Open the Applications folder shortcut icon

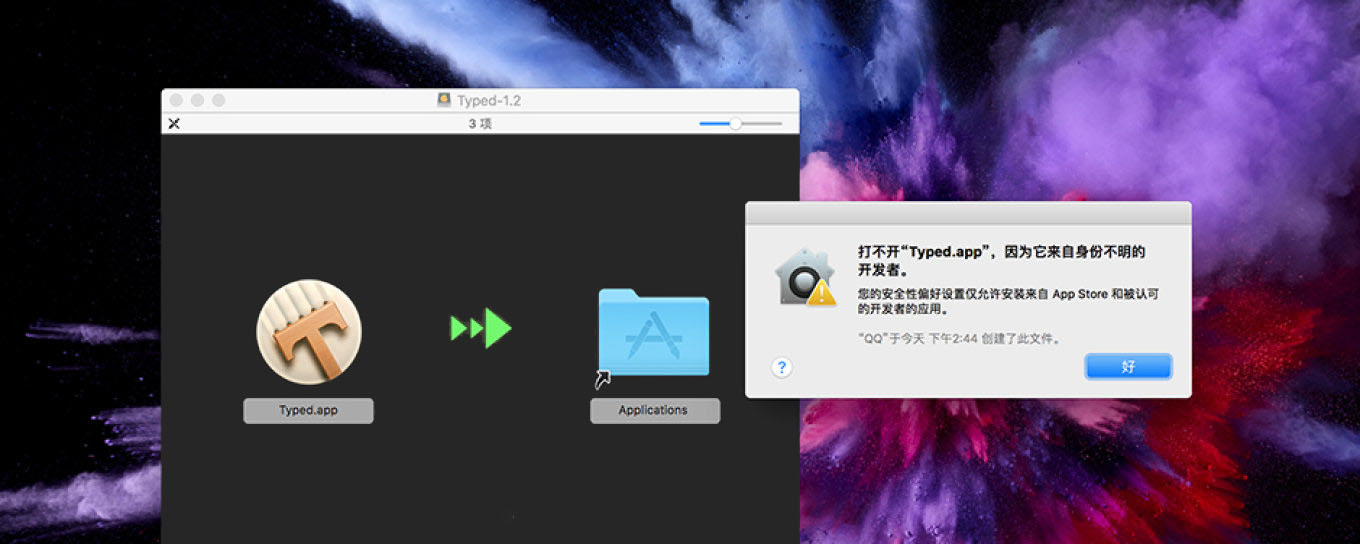(x=654, y=333)
